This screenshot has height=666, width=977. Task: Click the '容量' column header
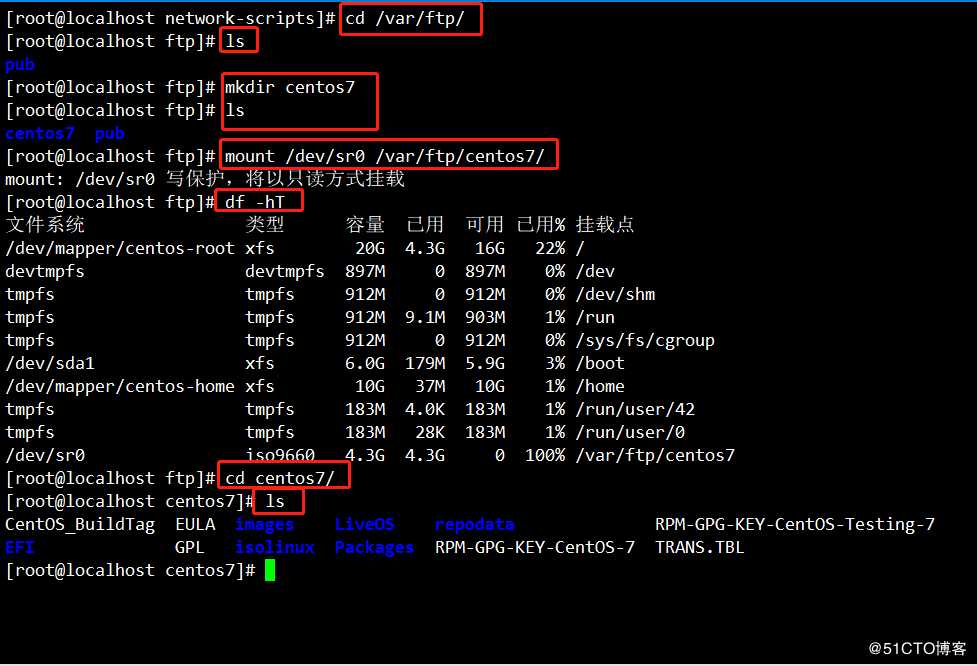tap(365, 224)
